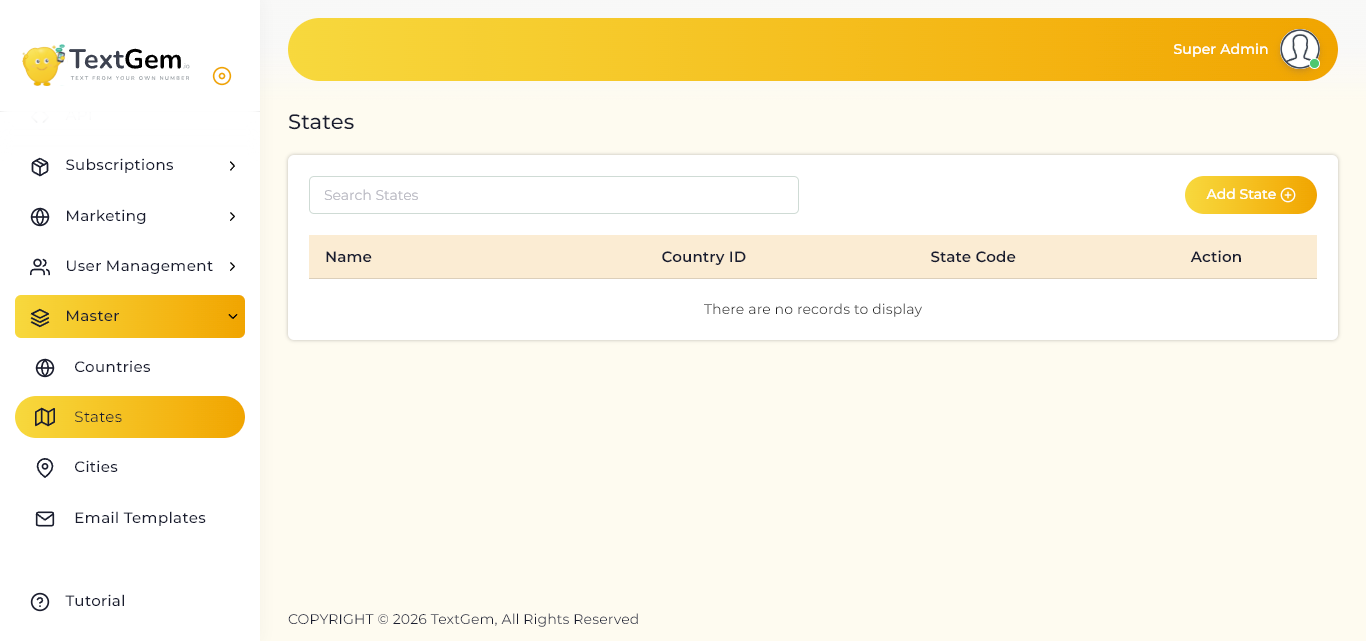Click 'There are no records to display' text
The height and width of the screenshot is (641, 1366).
pyautogui.click(x=813, y=309)
